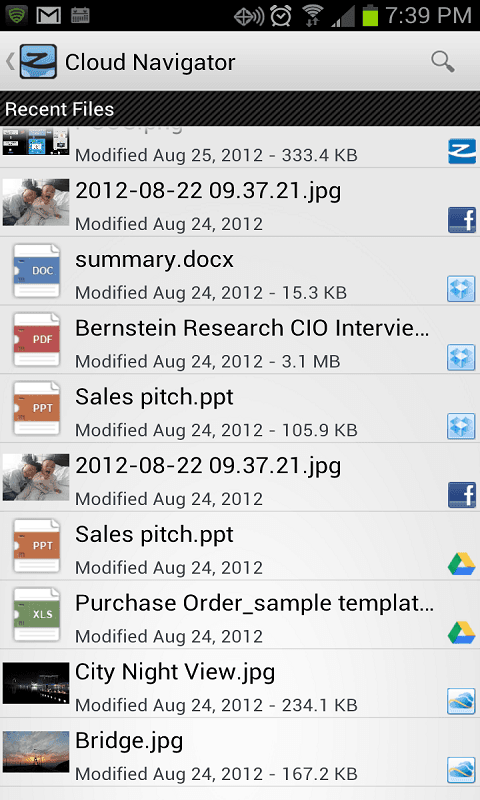480x800 pixels.
Task: Click the SkyDrive icon beside City Night View.jpg
Action: (462, 701)
